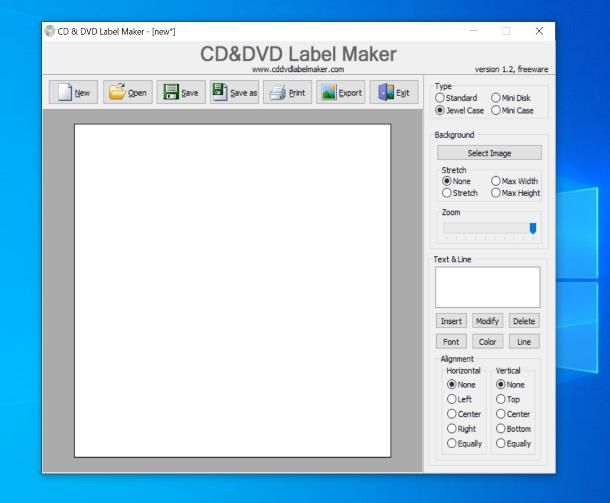Set vertical alignment to None
610x503 pixels.
click(510, 385)
